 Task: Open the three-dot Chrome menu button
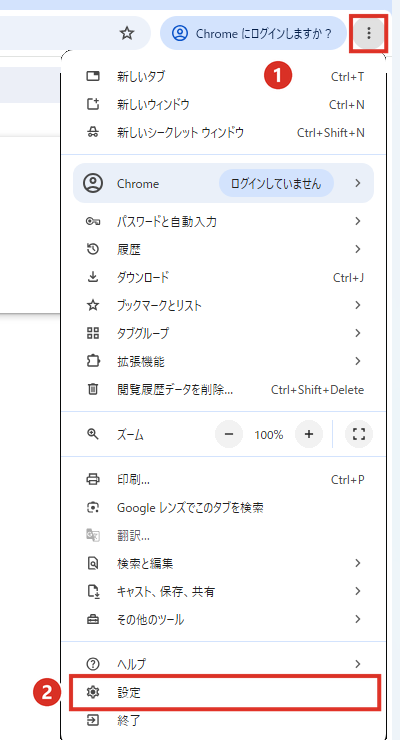[369, 33]
